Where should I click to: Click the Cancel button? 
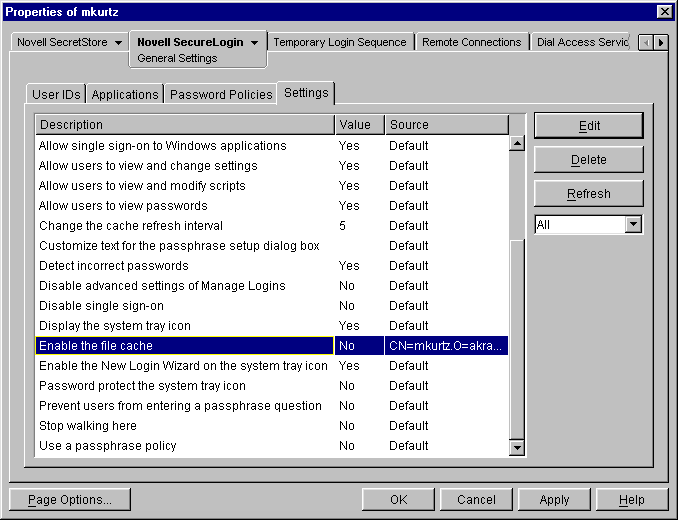[476, 500]
